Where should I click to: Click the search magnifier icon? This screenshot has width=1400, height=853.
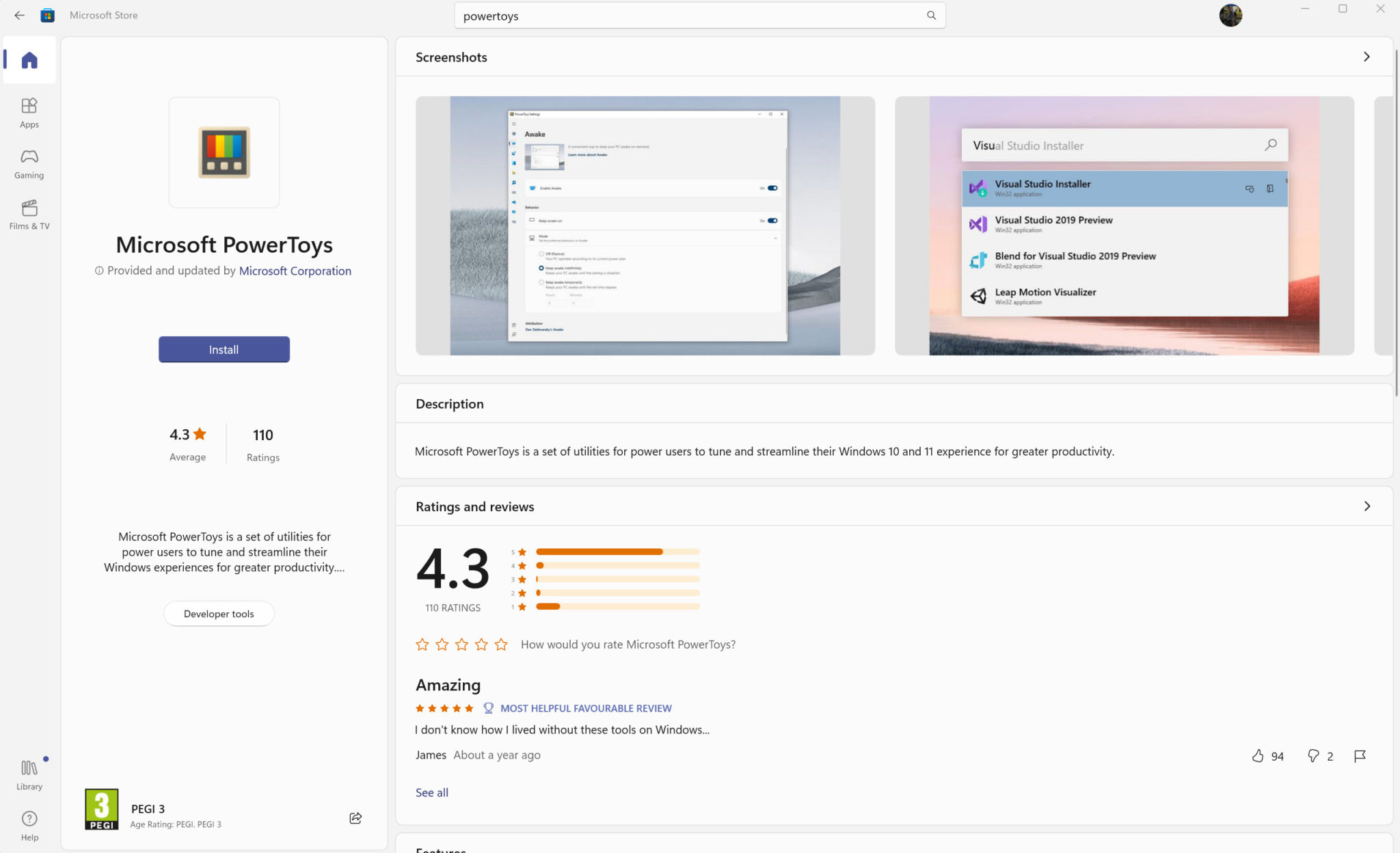click(x=930, y=15)
